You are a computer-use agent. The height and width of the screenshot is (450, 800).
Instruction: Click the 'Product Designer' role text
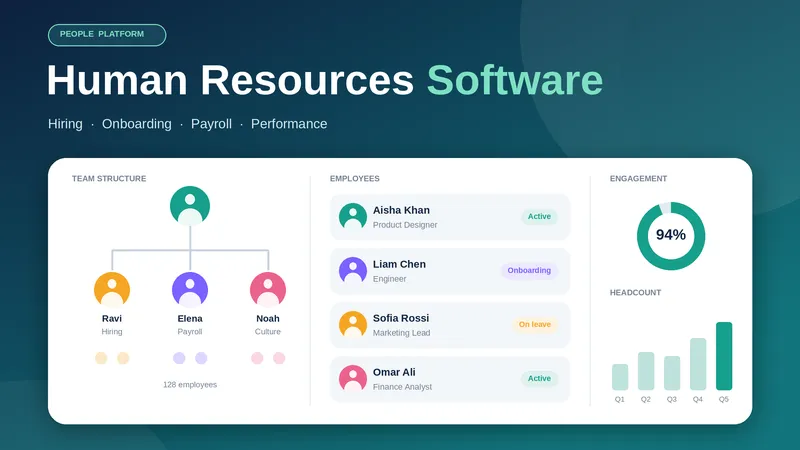tap(405, 225)
